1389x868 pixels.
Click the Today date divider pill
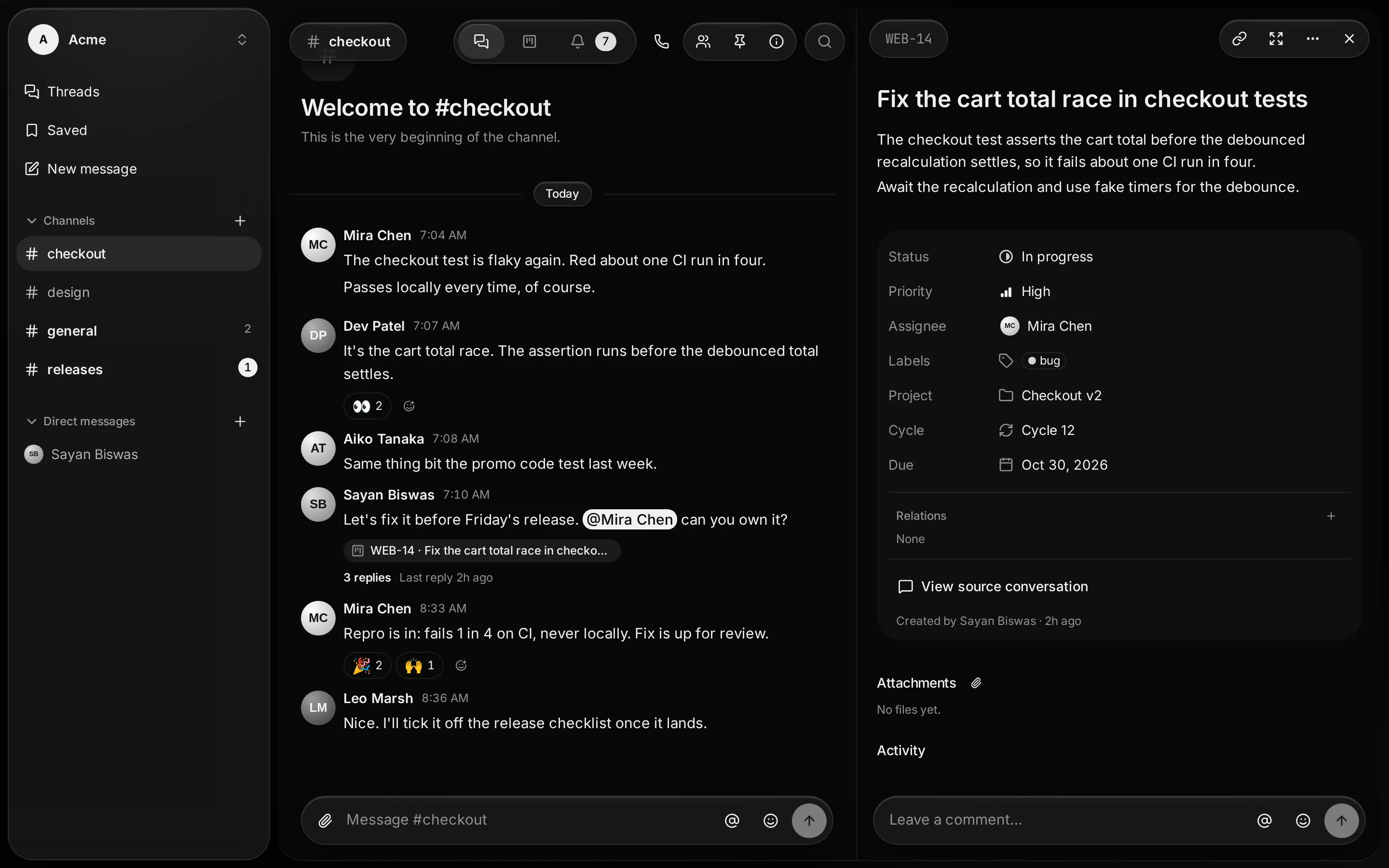pyautogui.click(x=562, y=194)
